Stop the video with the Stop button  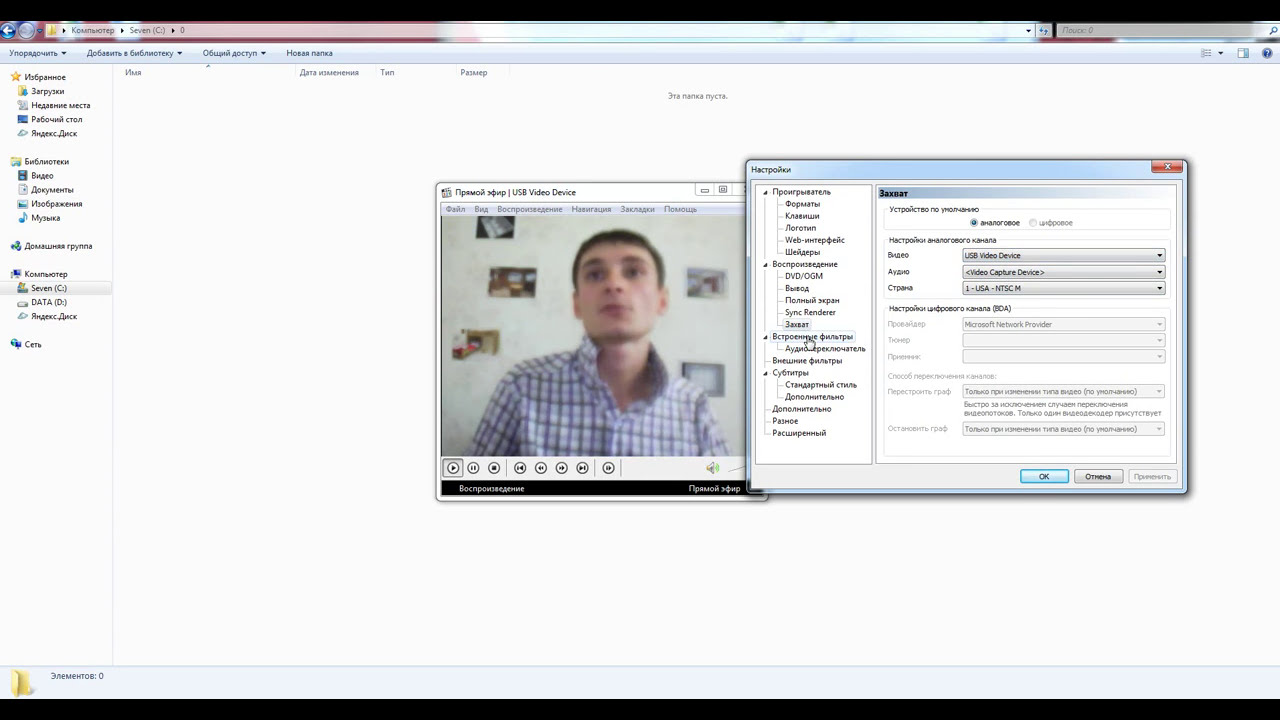[x=494, y=468]
